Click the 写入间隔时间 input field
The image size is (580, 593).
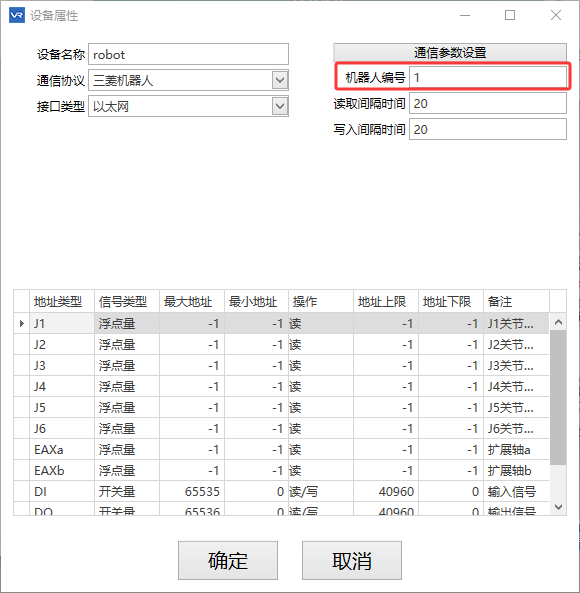click(488, 129)
